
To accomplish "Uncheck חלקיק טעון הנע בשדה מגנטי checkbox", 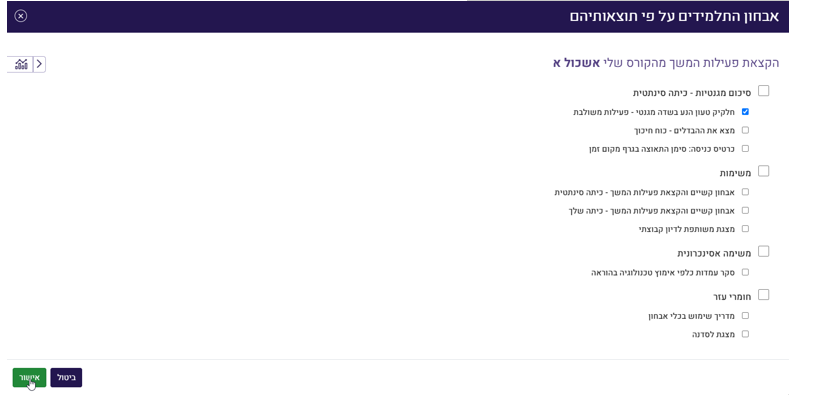I will [x=745, y=112].
